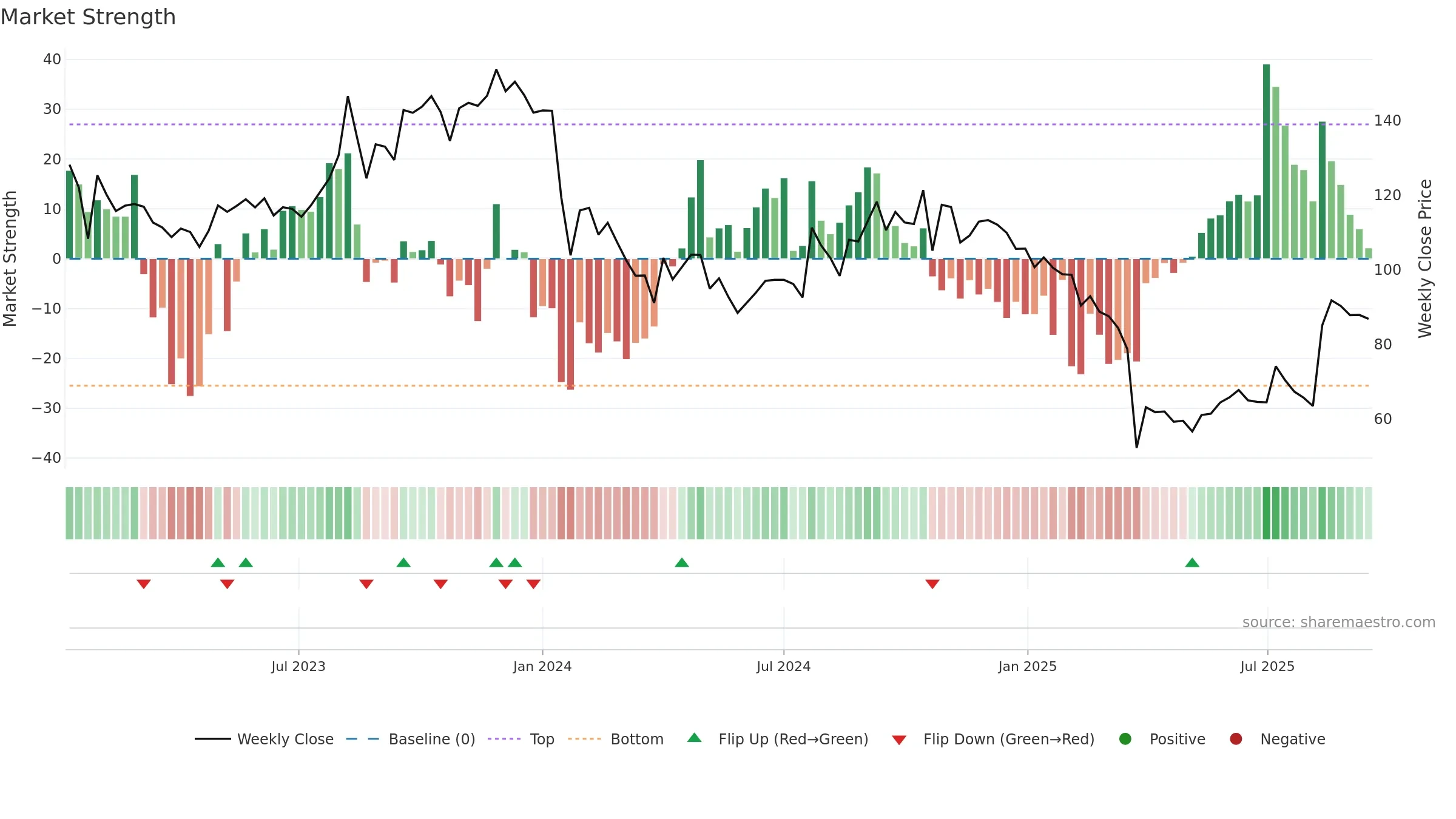This screenshot has height=819, width=1456.
Task: Select the earliest green flip-up triangle marker
Action: point(218,562)
